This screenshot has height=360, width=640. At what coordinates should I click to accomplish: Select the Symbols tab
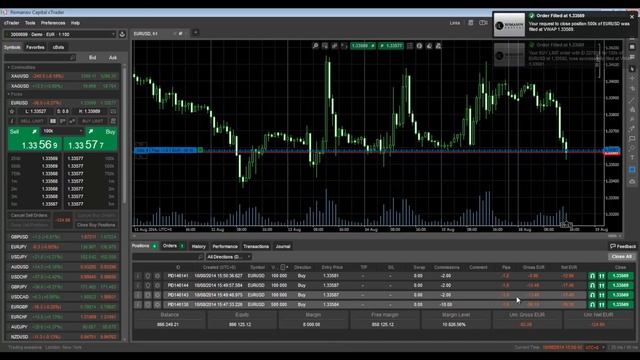pyautogui.click(x=12, y=47)
